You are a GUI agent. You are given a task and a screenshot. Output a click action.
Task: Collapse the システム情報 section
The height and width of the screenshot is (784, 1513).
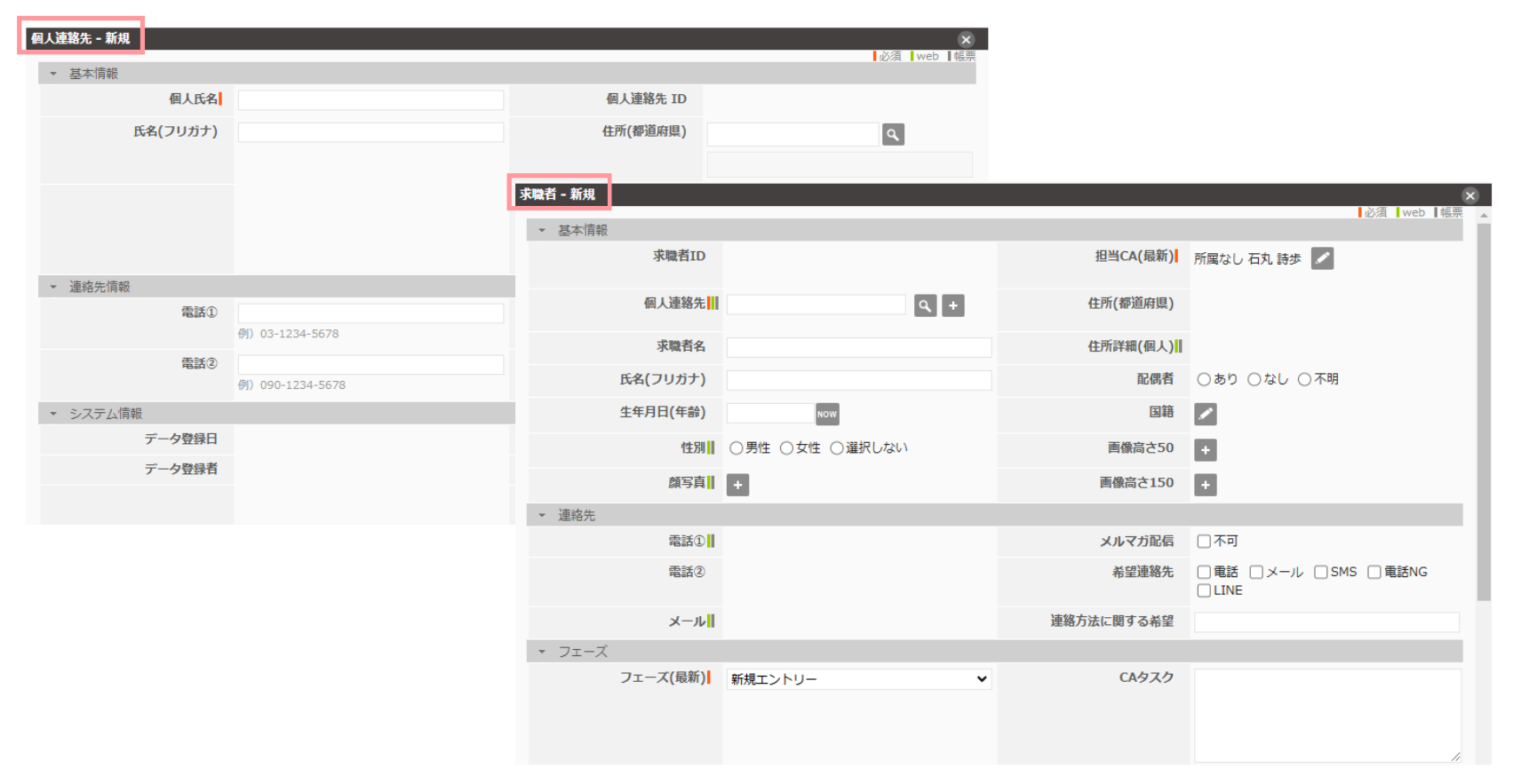pos(53,414)
